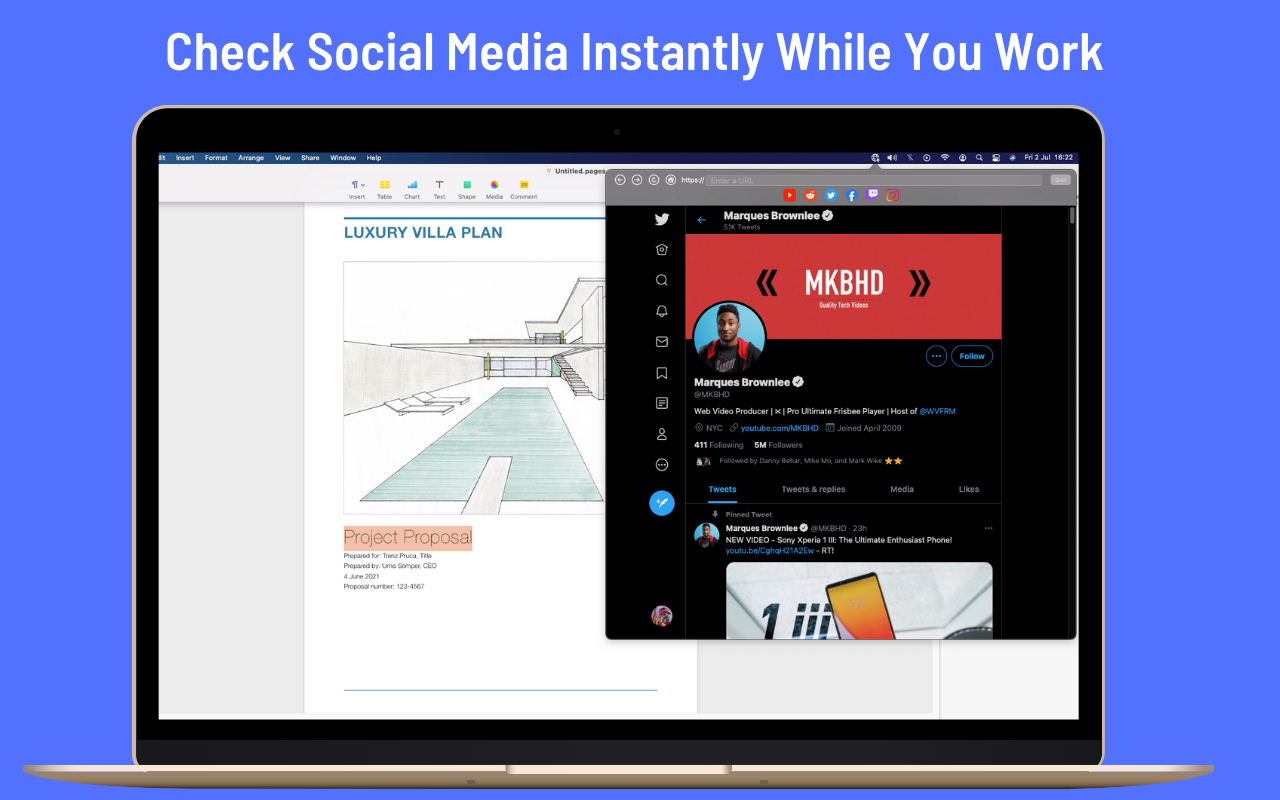
Task: Go forward with popup browser forward arrow
Action: 637,180
